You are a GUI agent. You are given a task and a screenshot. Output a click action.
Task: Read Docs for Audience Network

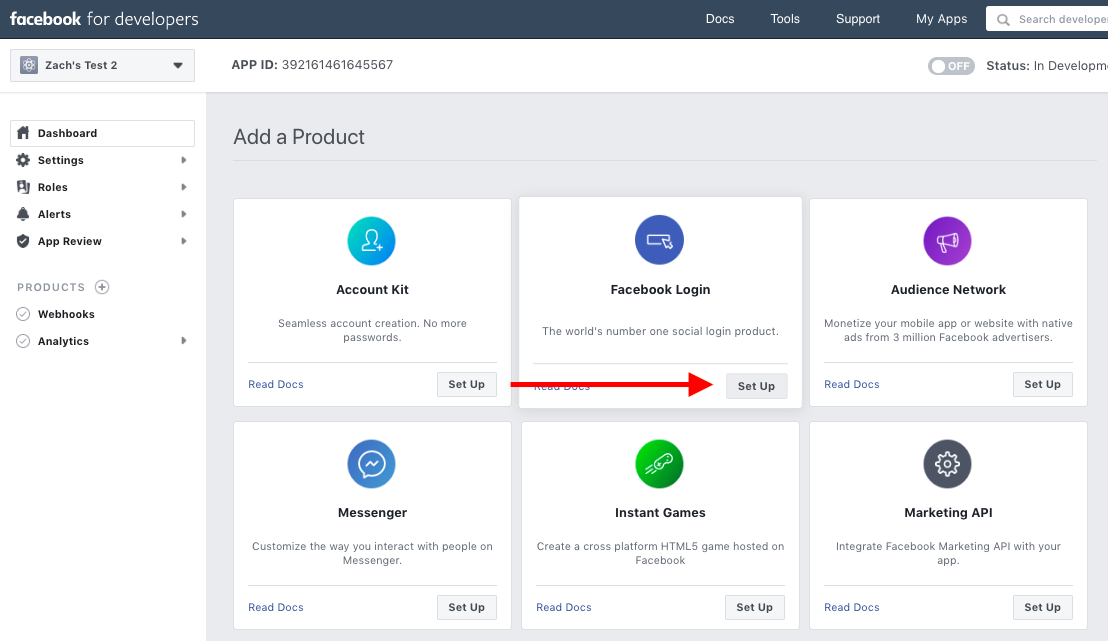tap(851, 384)
